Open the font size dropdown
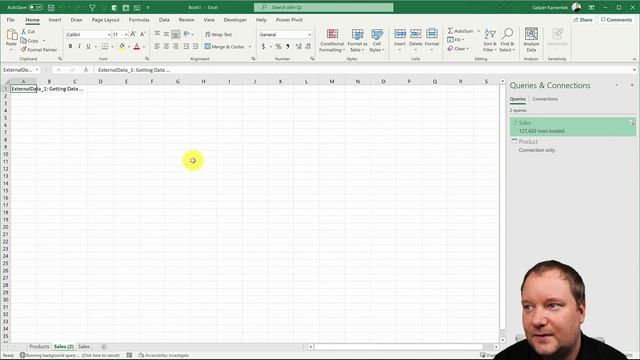The image size is (640, 360). click(126, 35)
